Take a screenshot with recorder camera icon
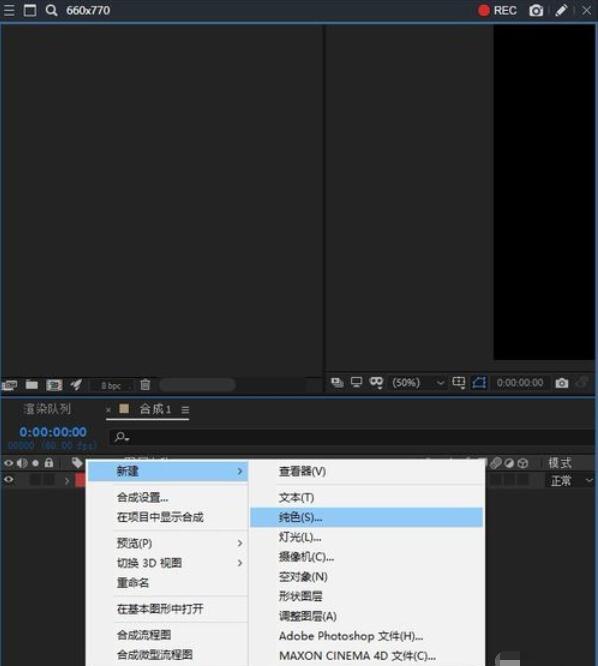Screen dimensions: 598x666 [536, 10]
